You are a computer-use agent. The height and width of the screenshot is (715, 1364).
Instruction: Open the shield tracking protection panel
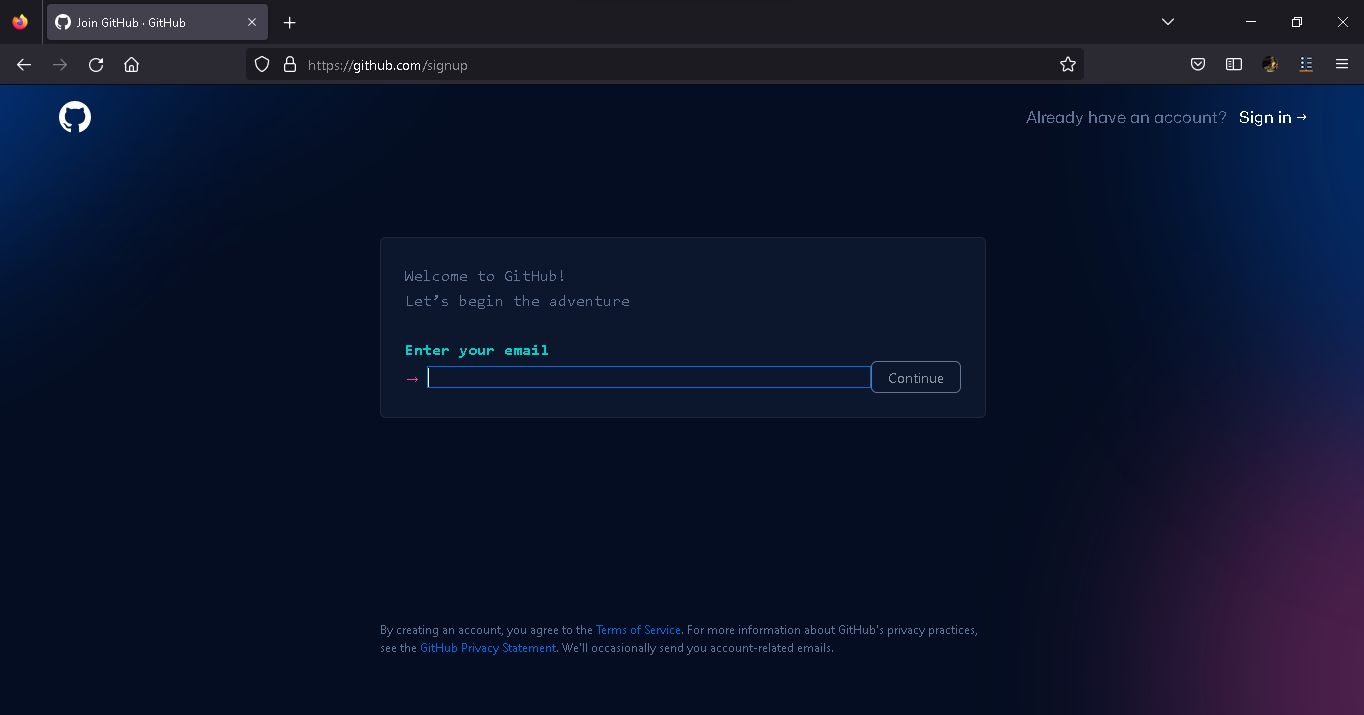tap(261, 64)
